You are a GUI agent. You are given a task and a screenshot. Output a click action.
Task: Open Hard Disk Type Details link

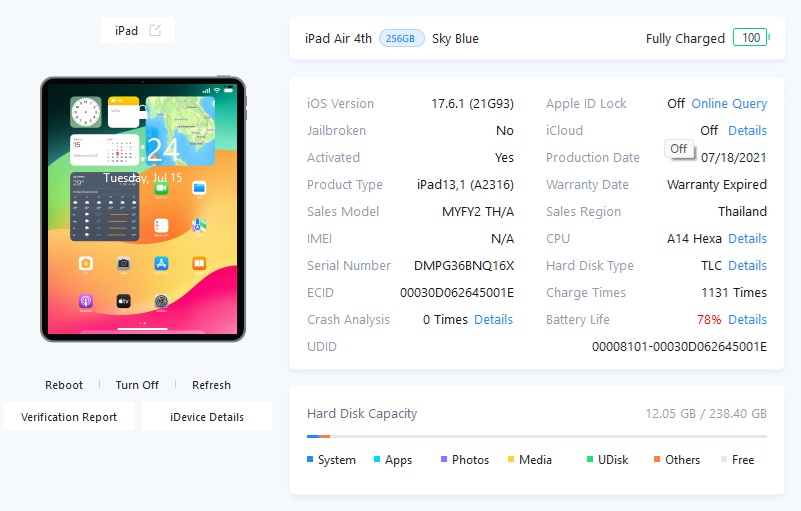click(x=747, y=266)
